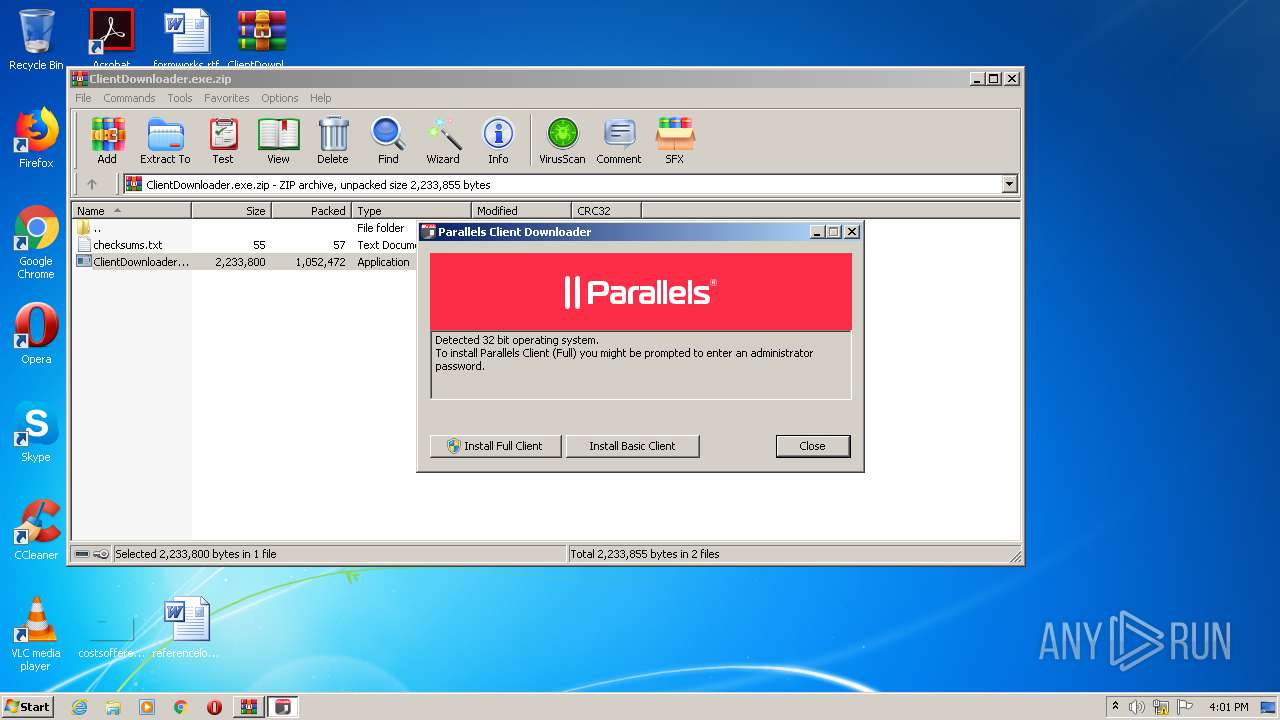Screen dimensions: 1280x720
Task: Open the Chrome taskbar icon
Action: (181, 707)
